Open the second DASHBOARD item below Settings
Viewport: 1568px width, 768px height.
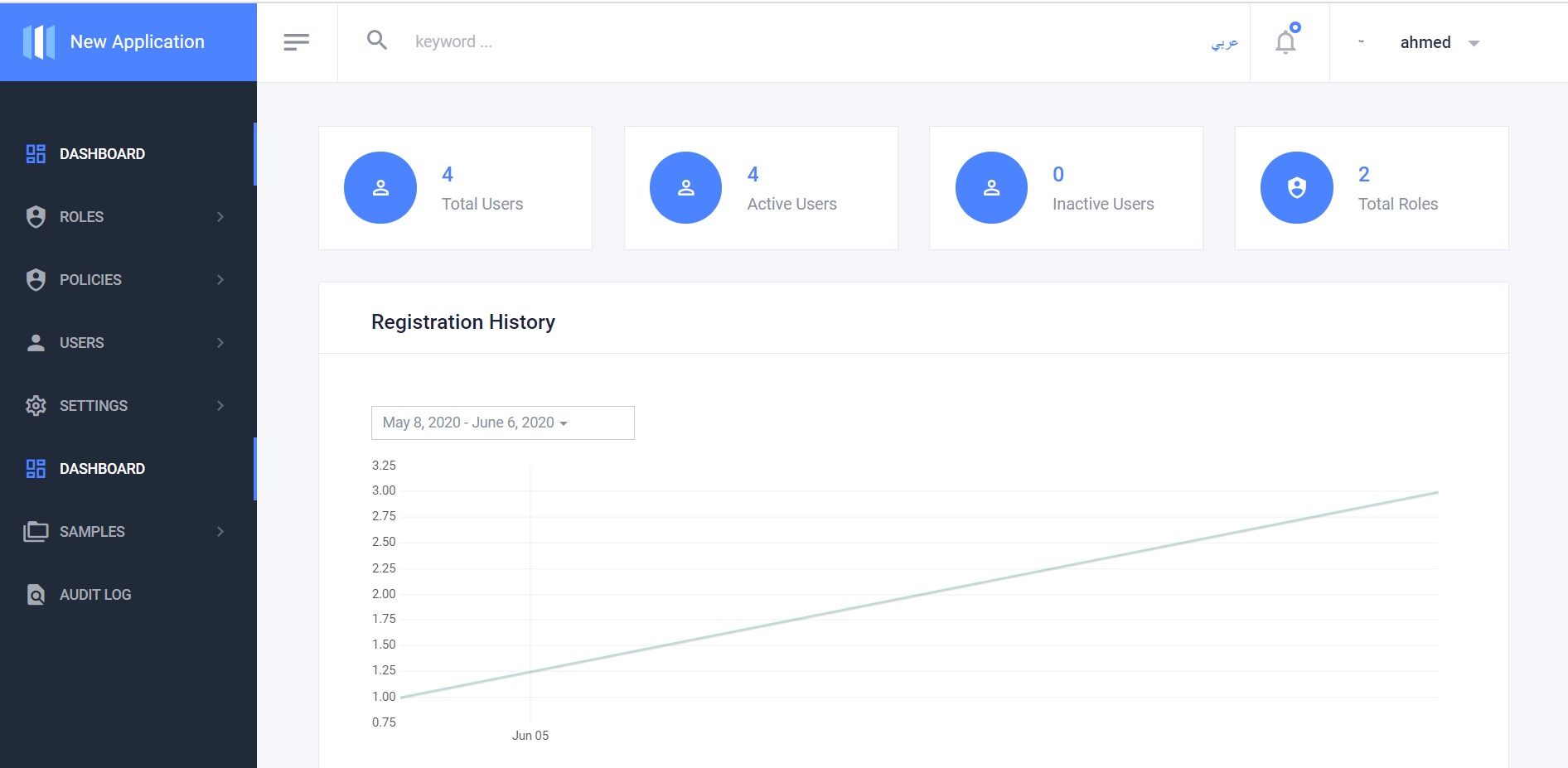click(128, 469)
